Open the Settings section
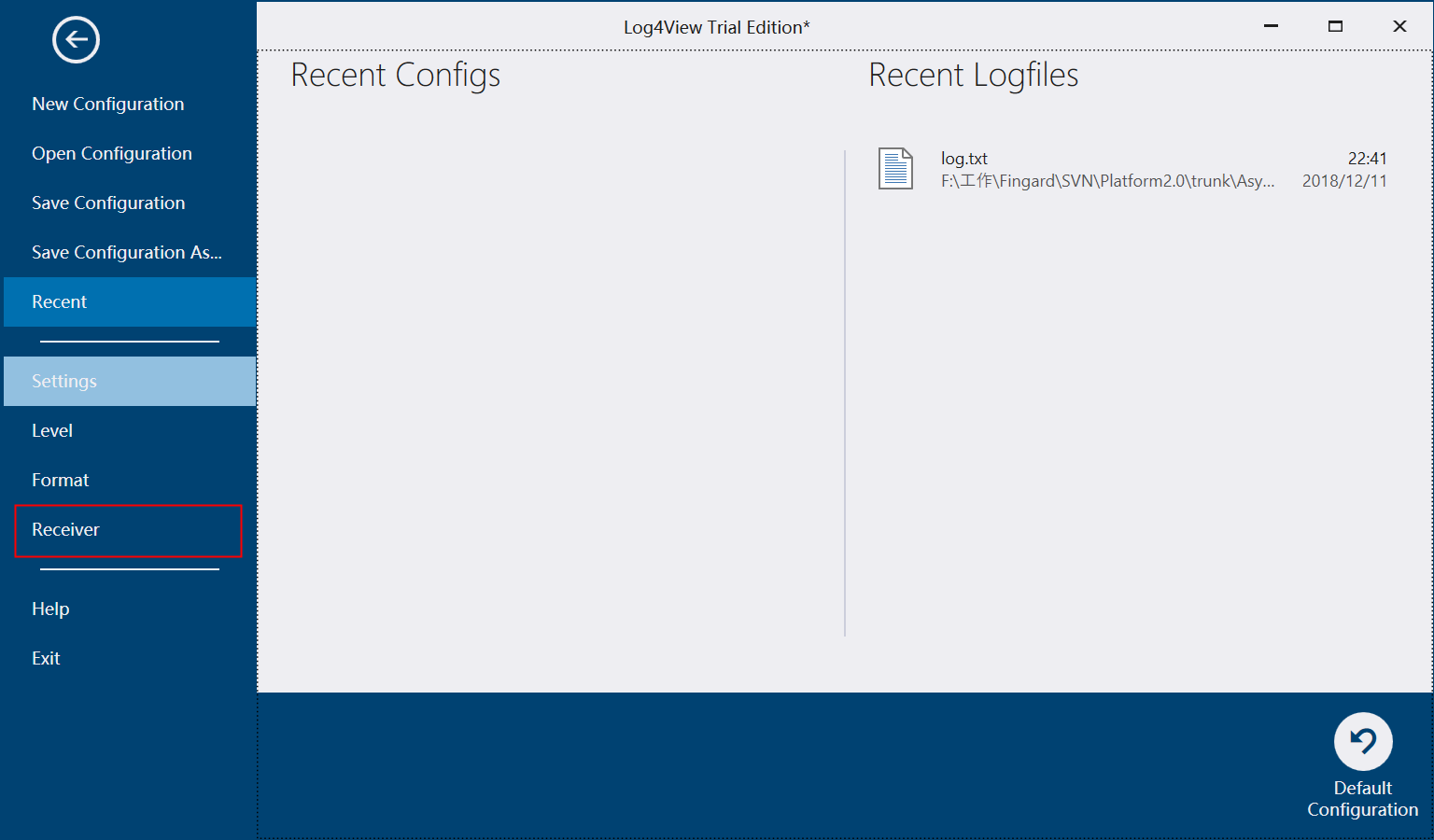1434x840 pixels. point(64,381)
